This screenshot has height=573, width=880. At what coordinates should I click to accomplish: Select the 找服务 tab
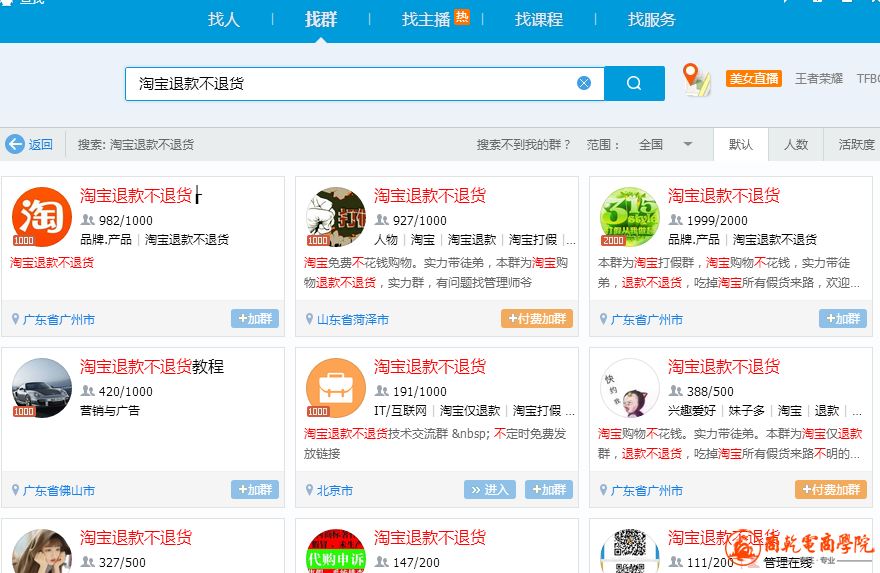tap(652, 19)
